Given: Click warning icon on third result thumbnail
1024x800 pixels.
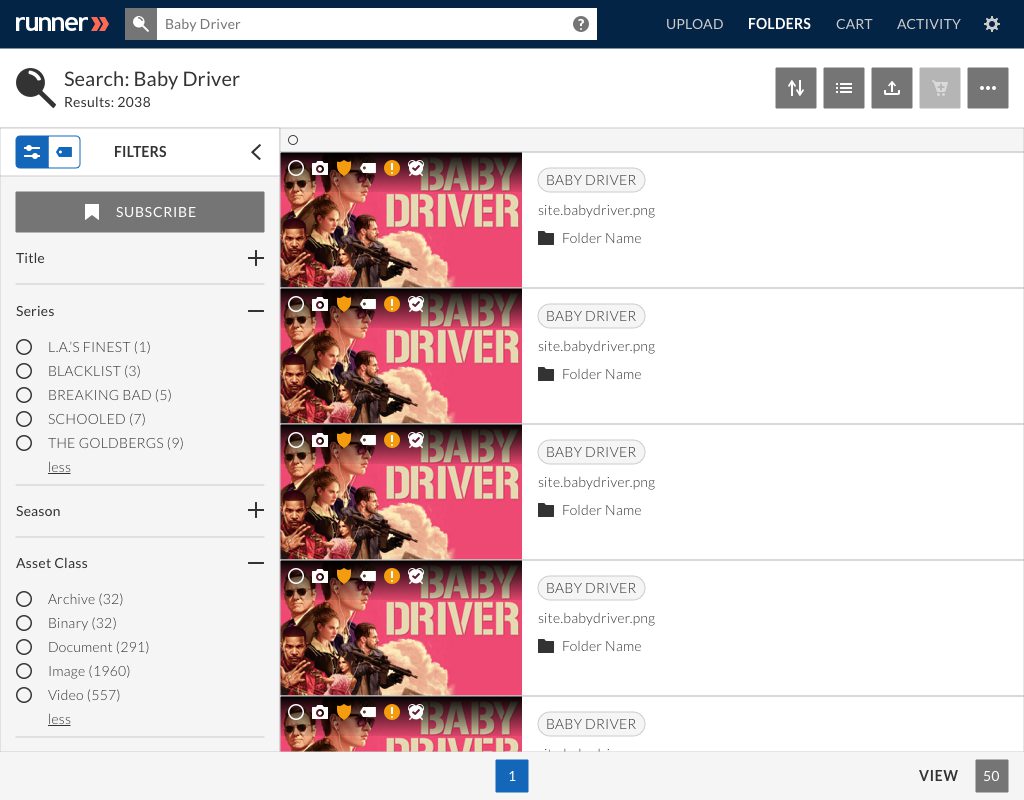Looking at the screenshot, I should 392,440.
